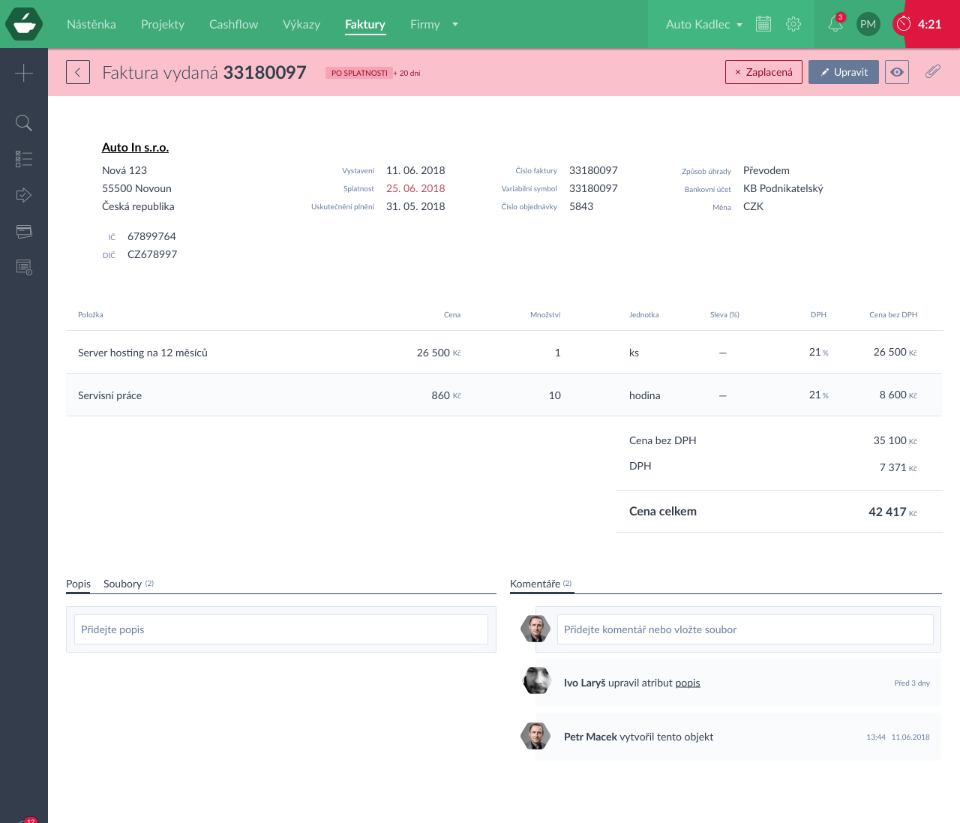Expand the arrow next to Firmy
The height and width of the screenshot is (823, 960).
(x=455, y=24)
